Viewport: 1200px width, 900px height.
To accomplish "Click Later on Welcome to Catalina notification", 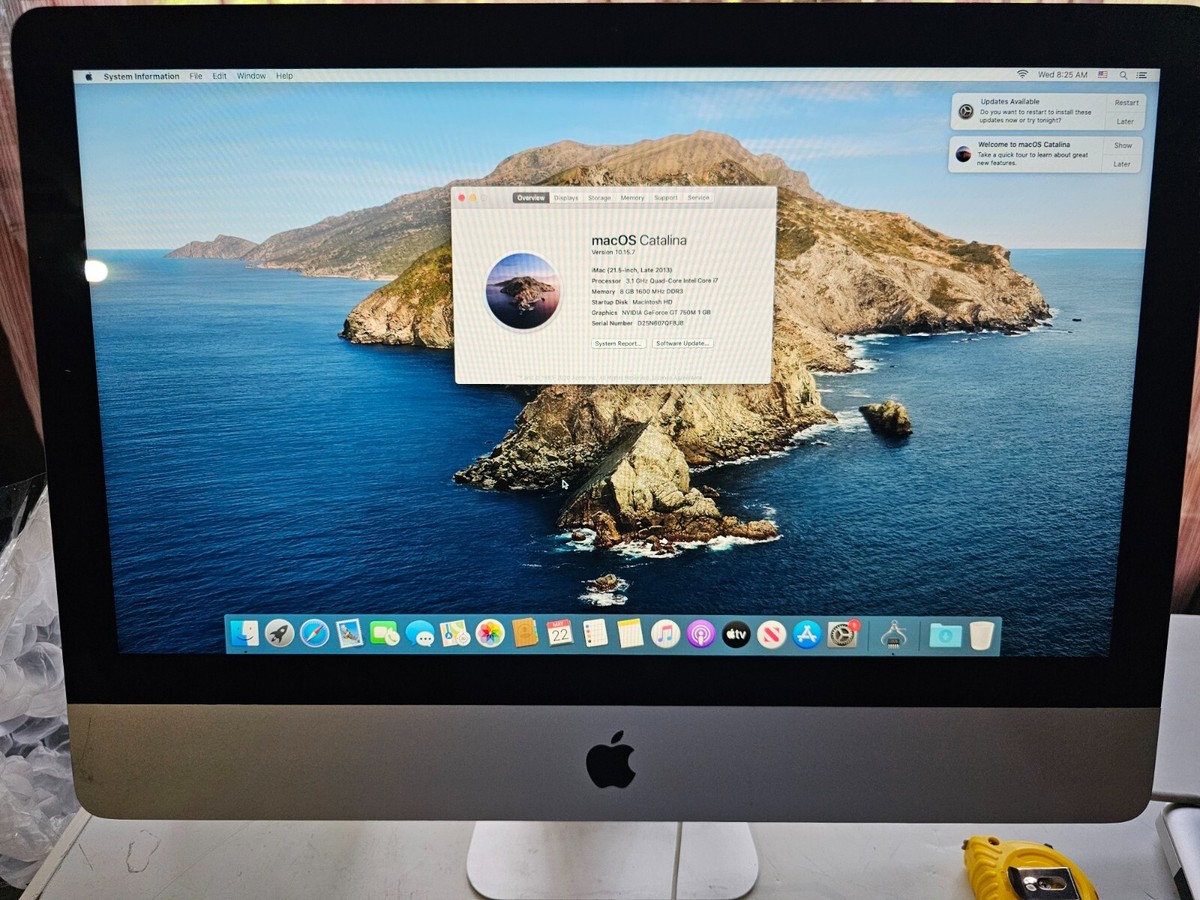I will (x=1123, y=164).
